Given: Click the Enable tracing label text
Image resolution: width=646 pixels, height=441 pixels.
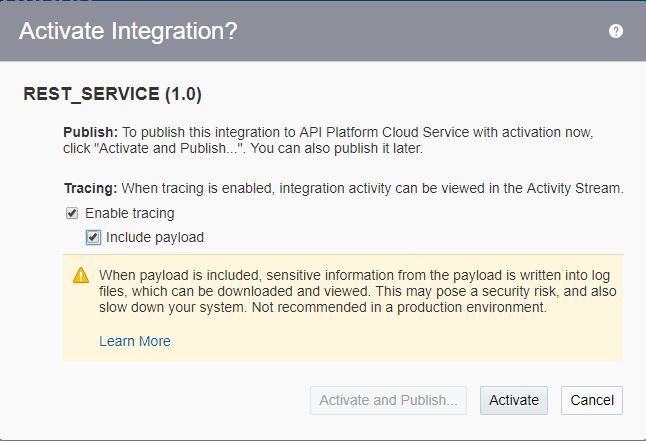Looking at the screenshot, I should coord(129,213).
